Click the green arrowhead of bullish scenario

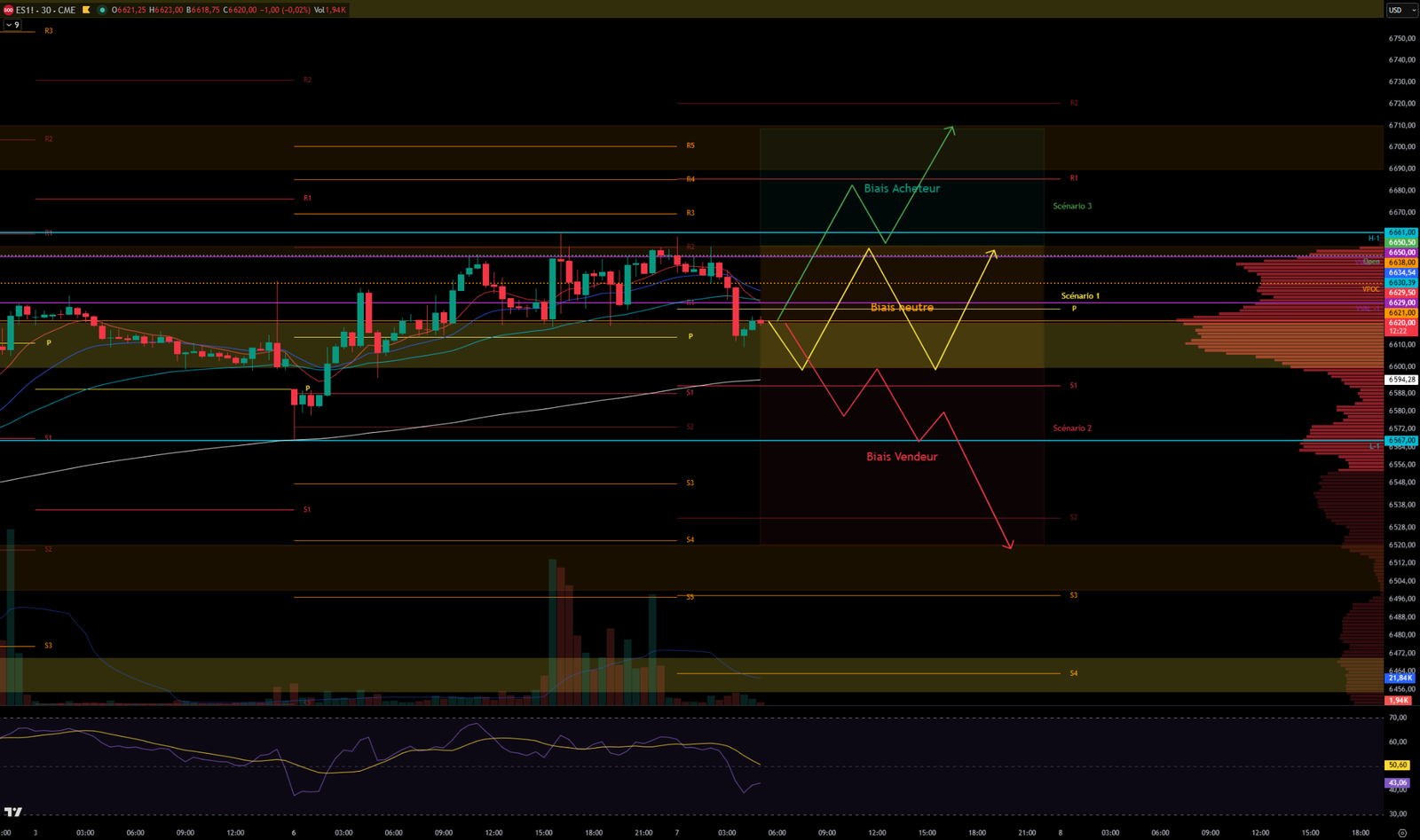951,130
